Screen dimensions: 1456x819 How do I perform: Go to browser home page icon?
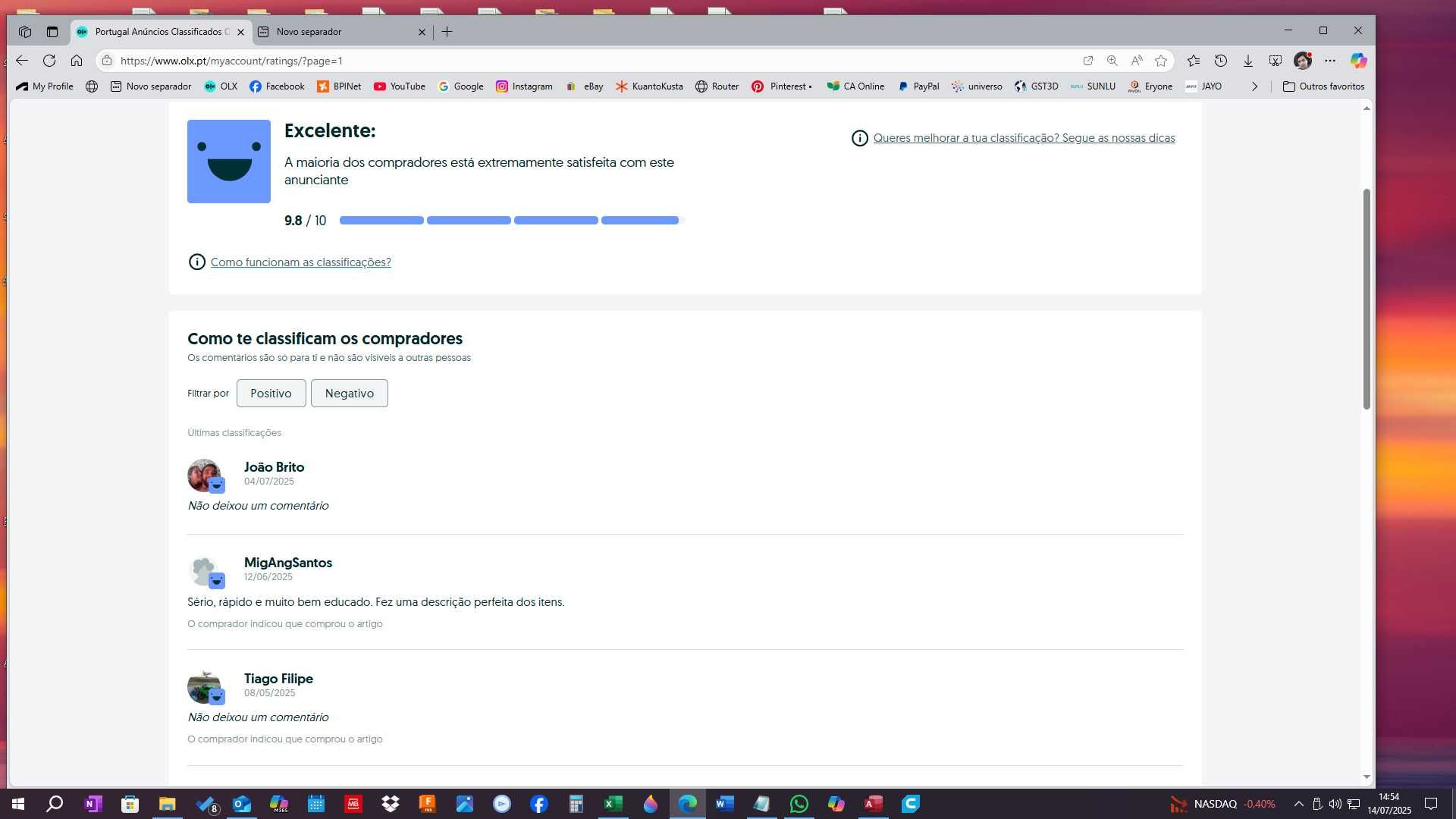[77, 61]
